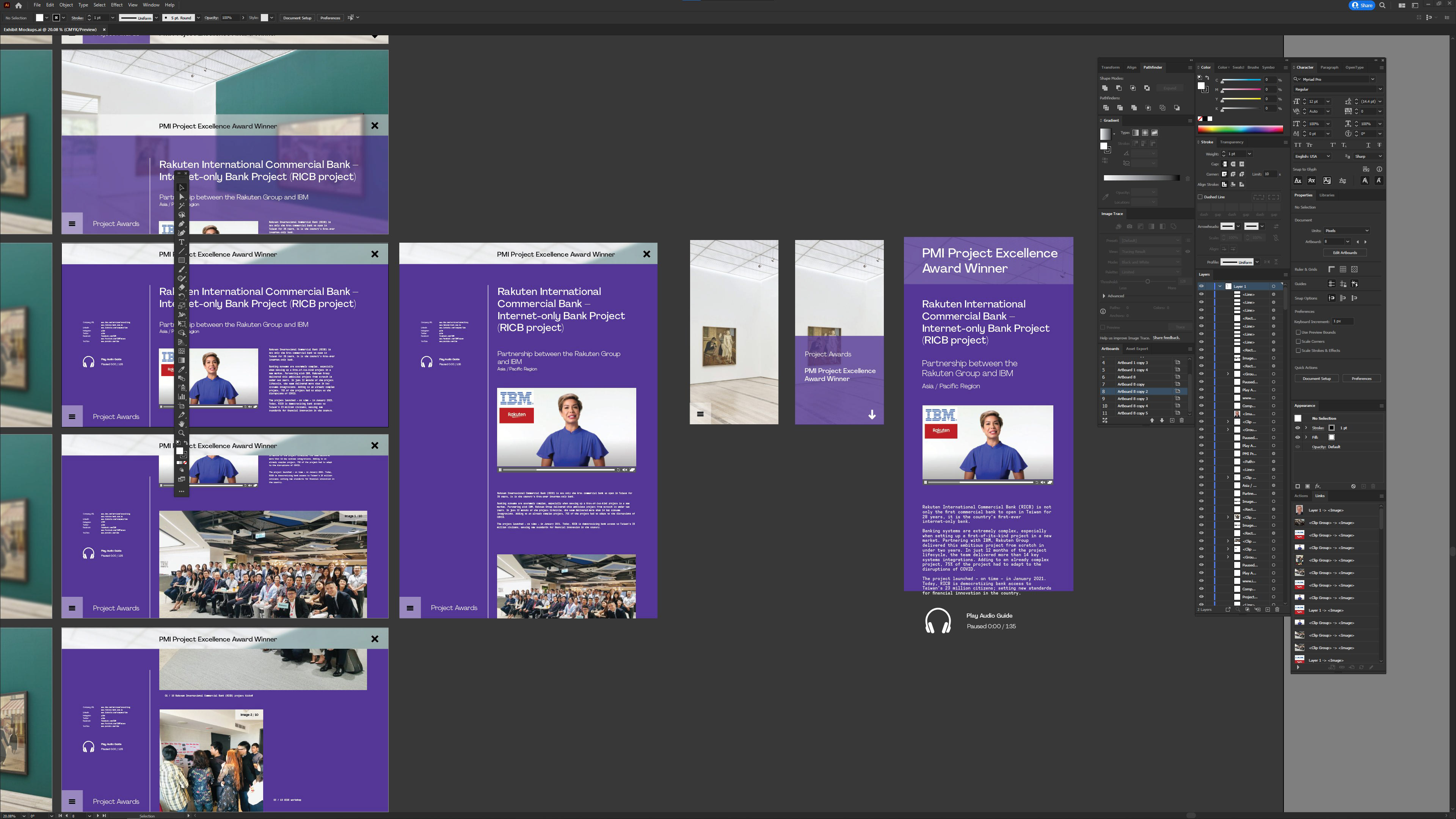1456x819 pixels.
Task: Collapse Layer 1 chevron
Action: click(x=1220, y=286)
